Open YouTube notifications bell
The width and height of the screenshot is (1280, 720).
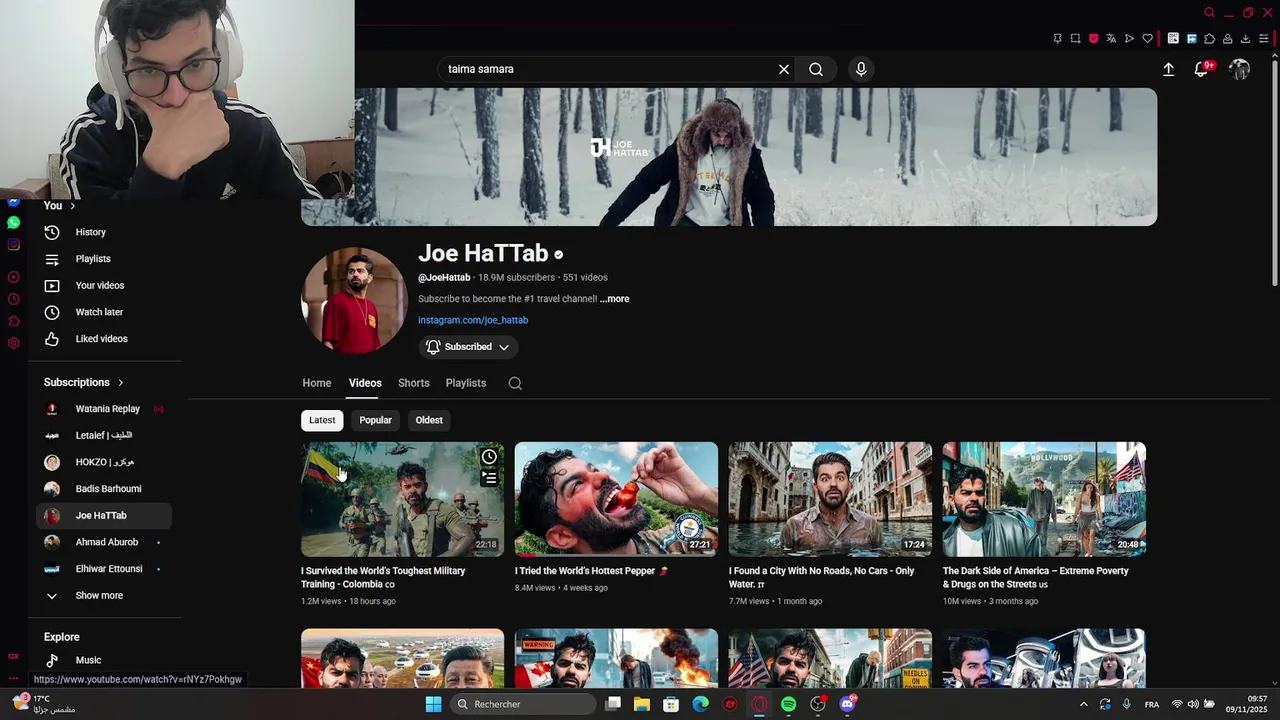tap(1201, 69)
